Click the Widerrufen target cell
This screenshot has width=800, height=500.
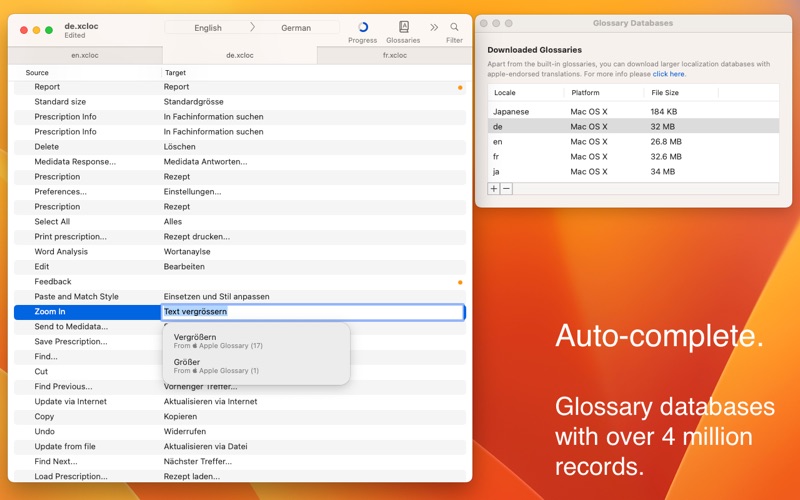coord(184,432)
